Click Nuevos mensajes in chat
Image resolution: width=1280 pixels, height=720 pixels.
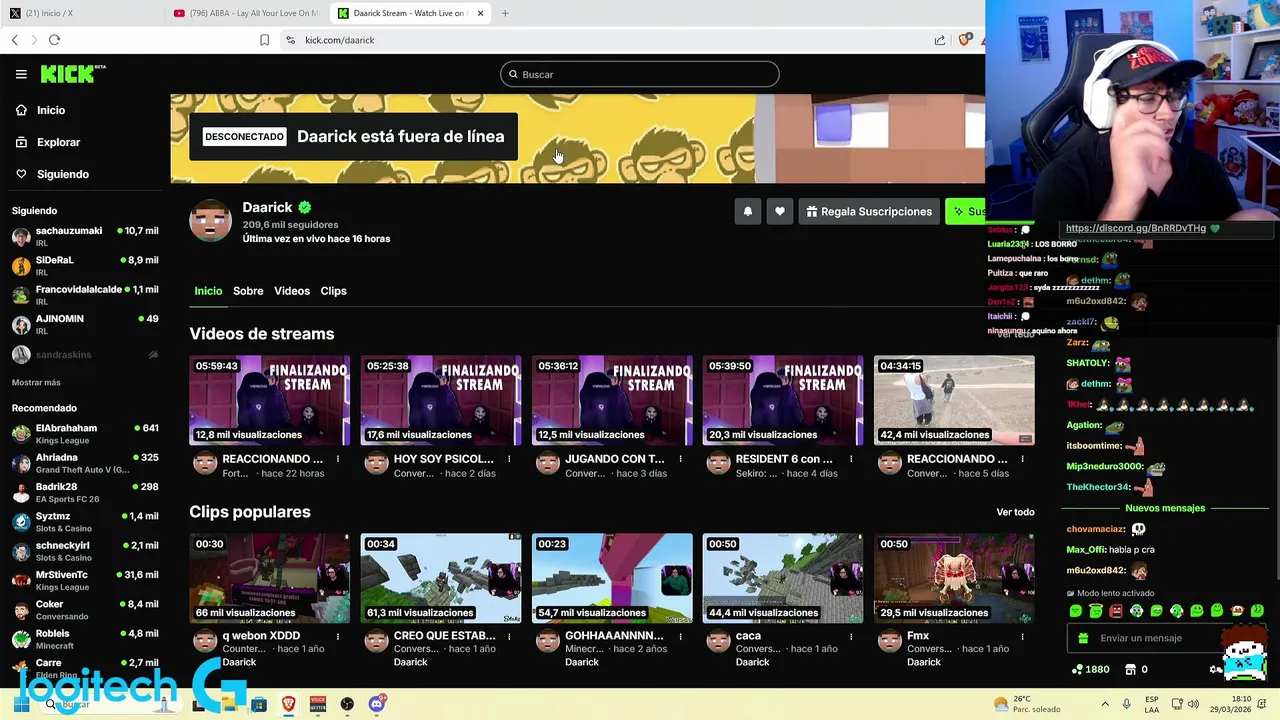[x=1165, y=508]
